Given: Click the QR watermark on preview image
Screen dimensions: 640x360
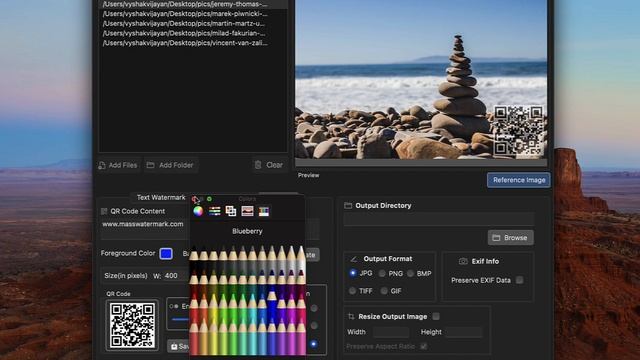Looking at the screenshot, I should 519,130.
